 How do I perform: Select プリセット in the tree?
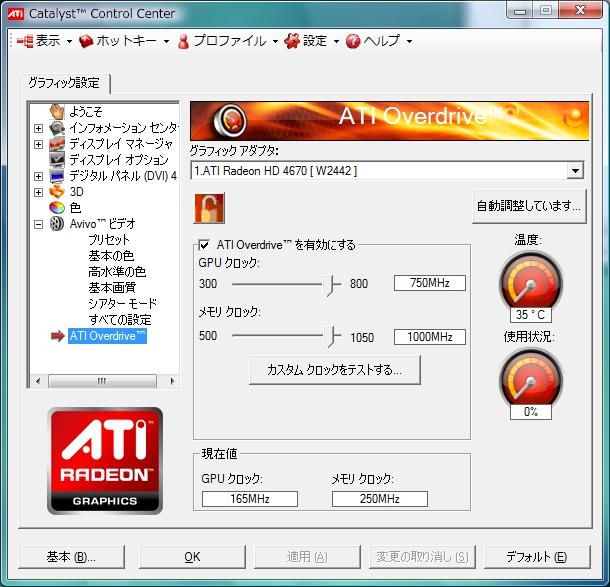[109, 240]
